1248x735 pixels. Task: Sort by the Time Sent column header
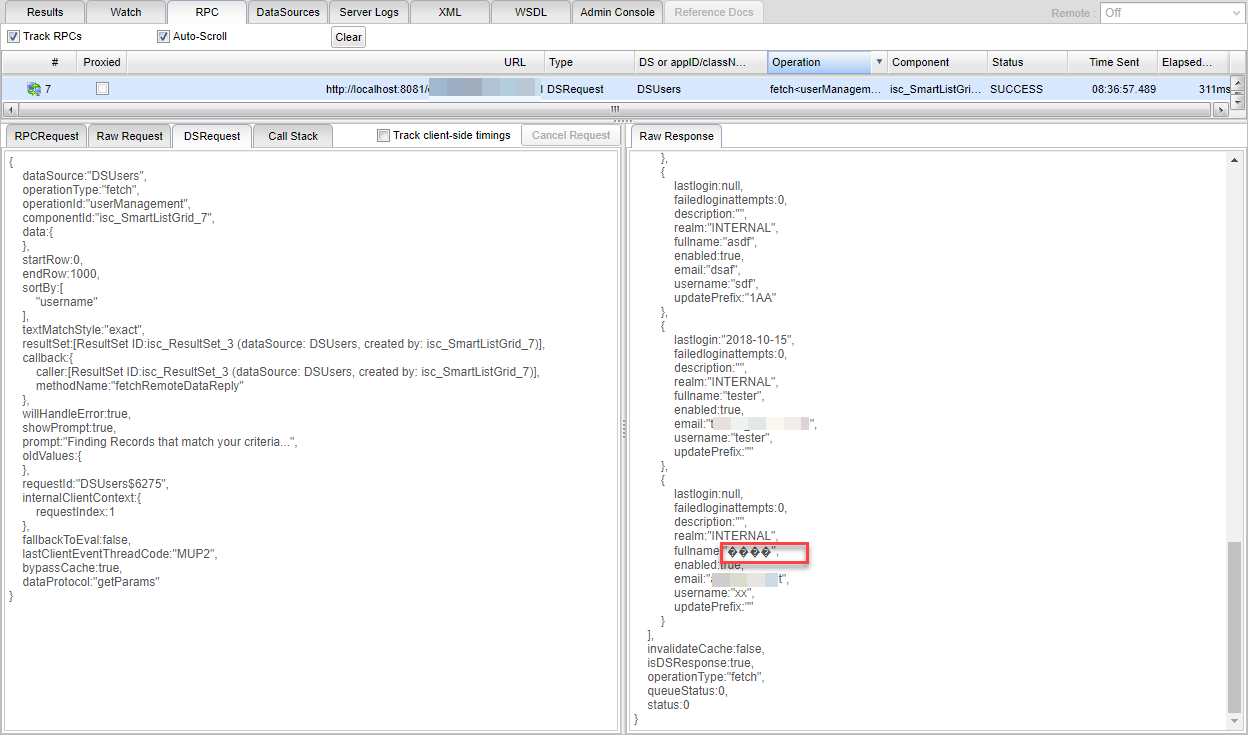pyautogui.click(x=1112, y=62)
